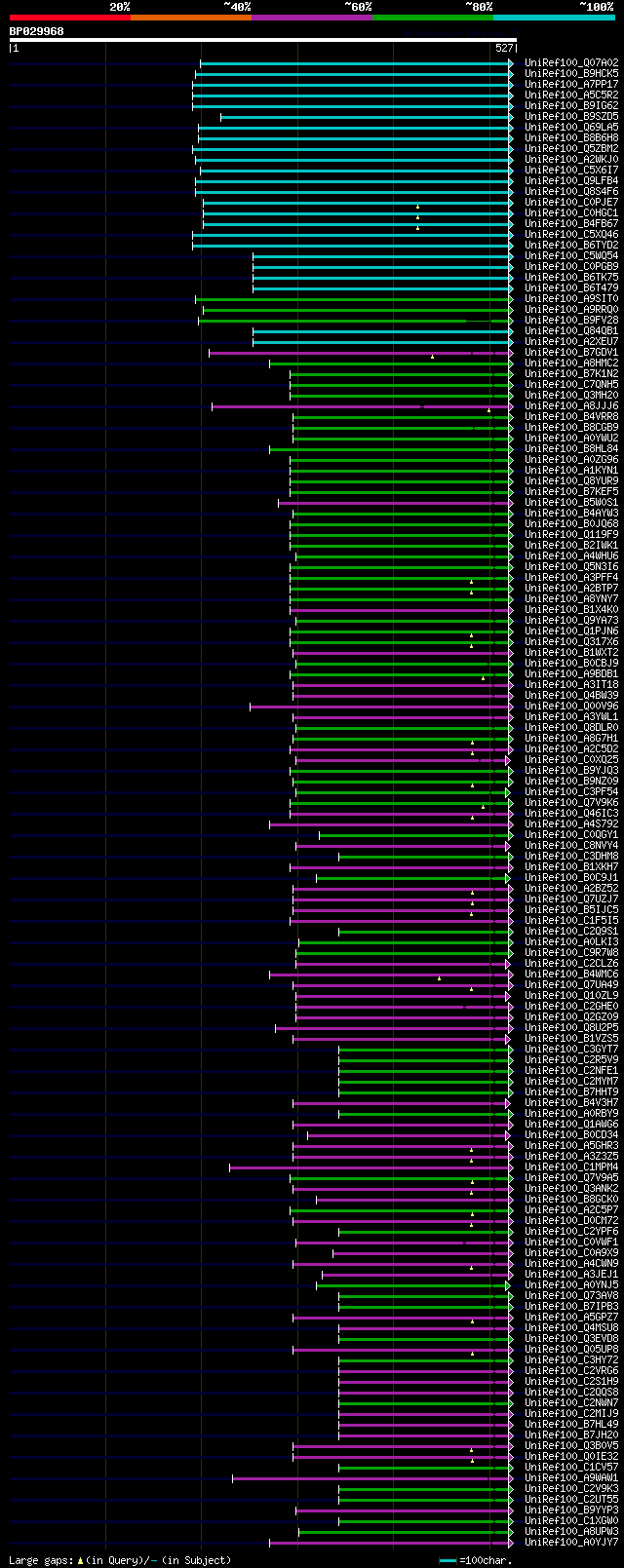Image resolution: width=624 pixels, height=1568 pixels.
Task: Click the UniRef100_Q8U2P5 label
Action: coord(571,1028)
